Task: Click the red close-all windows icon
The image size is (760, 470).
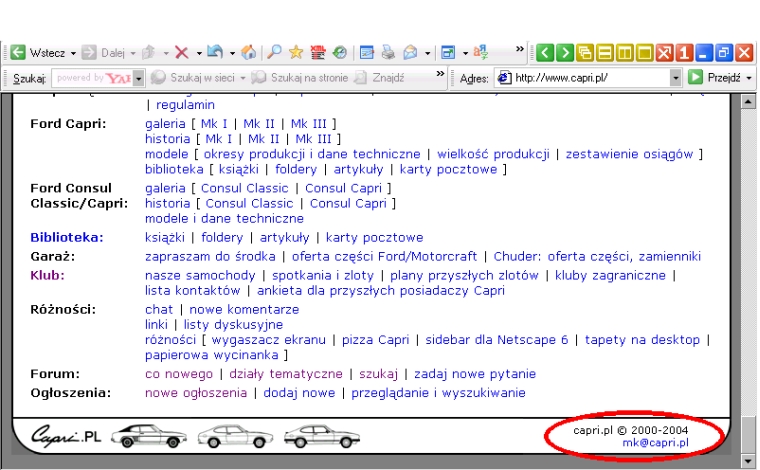Action: coord(665,52)
